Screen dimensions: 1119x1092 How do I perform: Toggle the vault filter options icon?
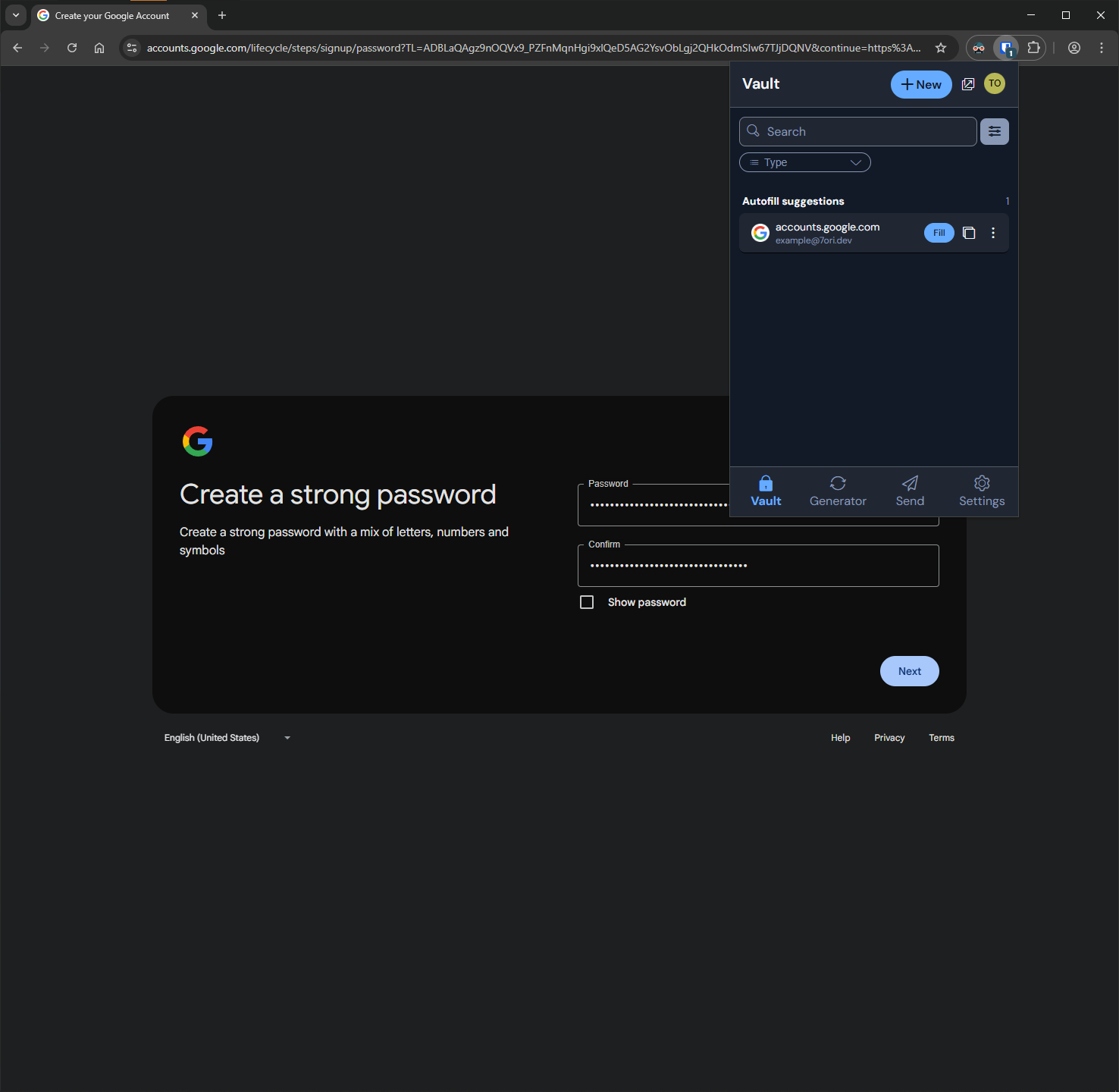[x=994, y=131]
